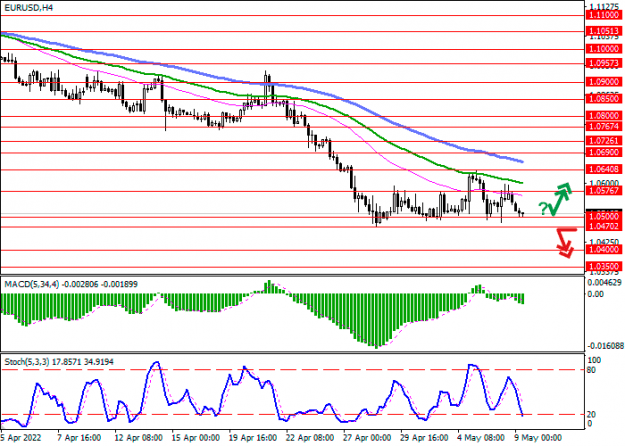Select the 29 Apr 16:00 date label
Viewport: 625px width, 446px height.
click(x=425, y=438)
